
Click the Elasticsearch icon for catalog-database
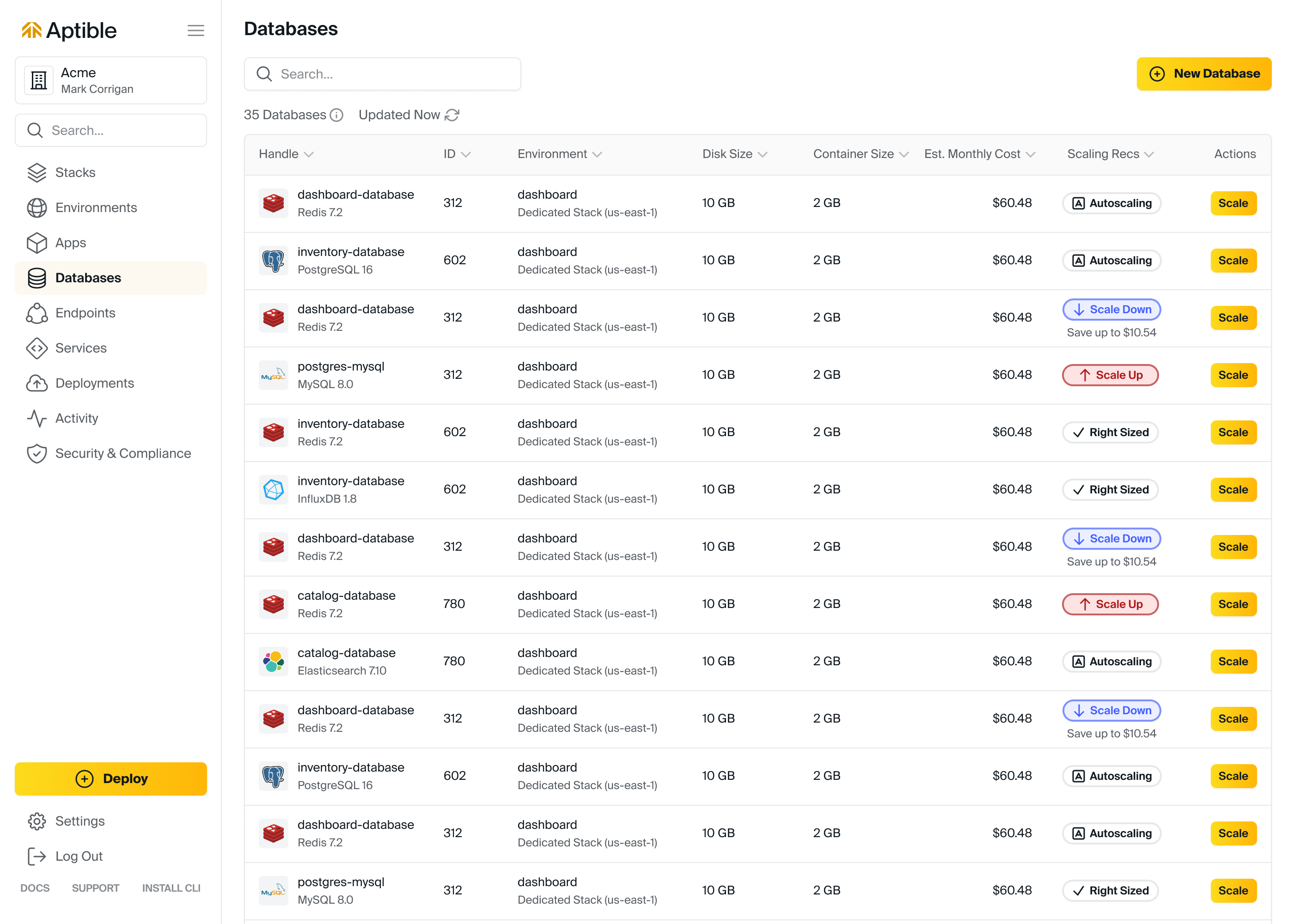pyautogui.click(x=274, y=662)
